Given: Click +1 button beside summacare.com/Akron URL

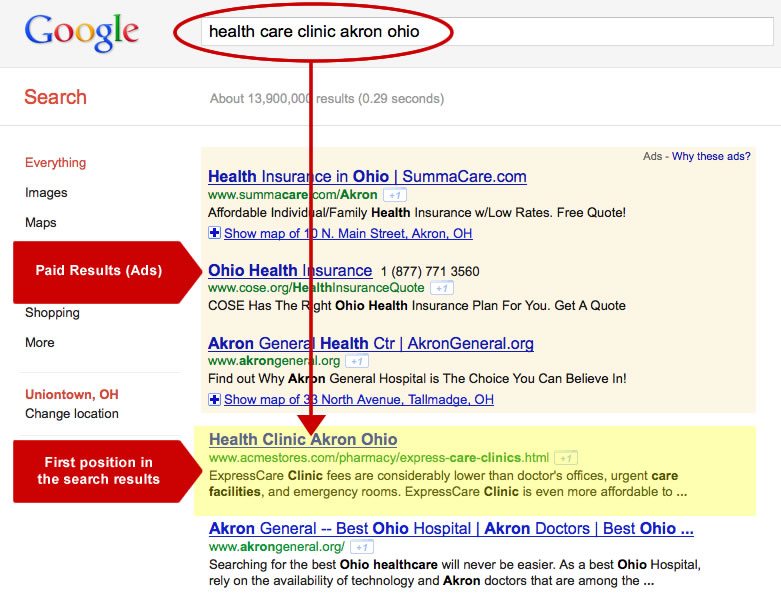Looking at the screenshot, I should click(x=395, y=195).
